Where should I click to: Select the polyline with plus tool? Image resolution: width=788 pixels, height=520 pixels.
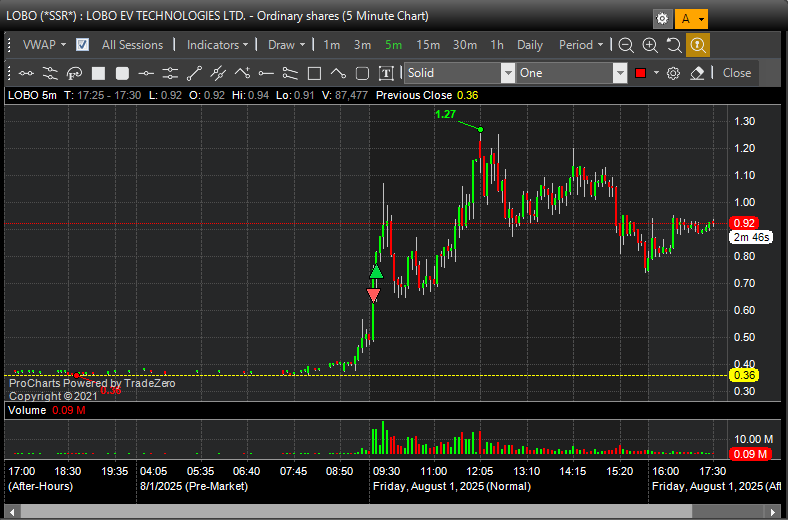(242, 73)
